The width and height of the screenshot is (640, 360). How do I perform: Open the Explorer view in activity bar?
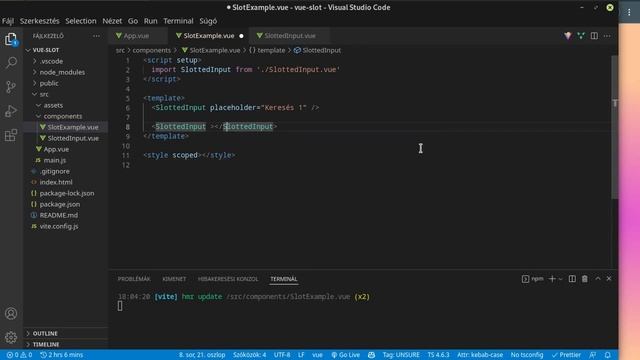click(x=11, y=40)
